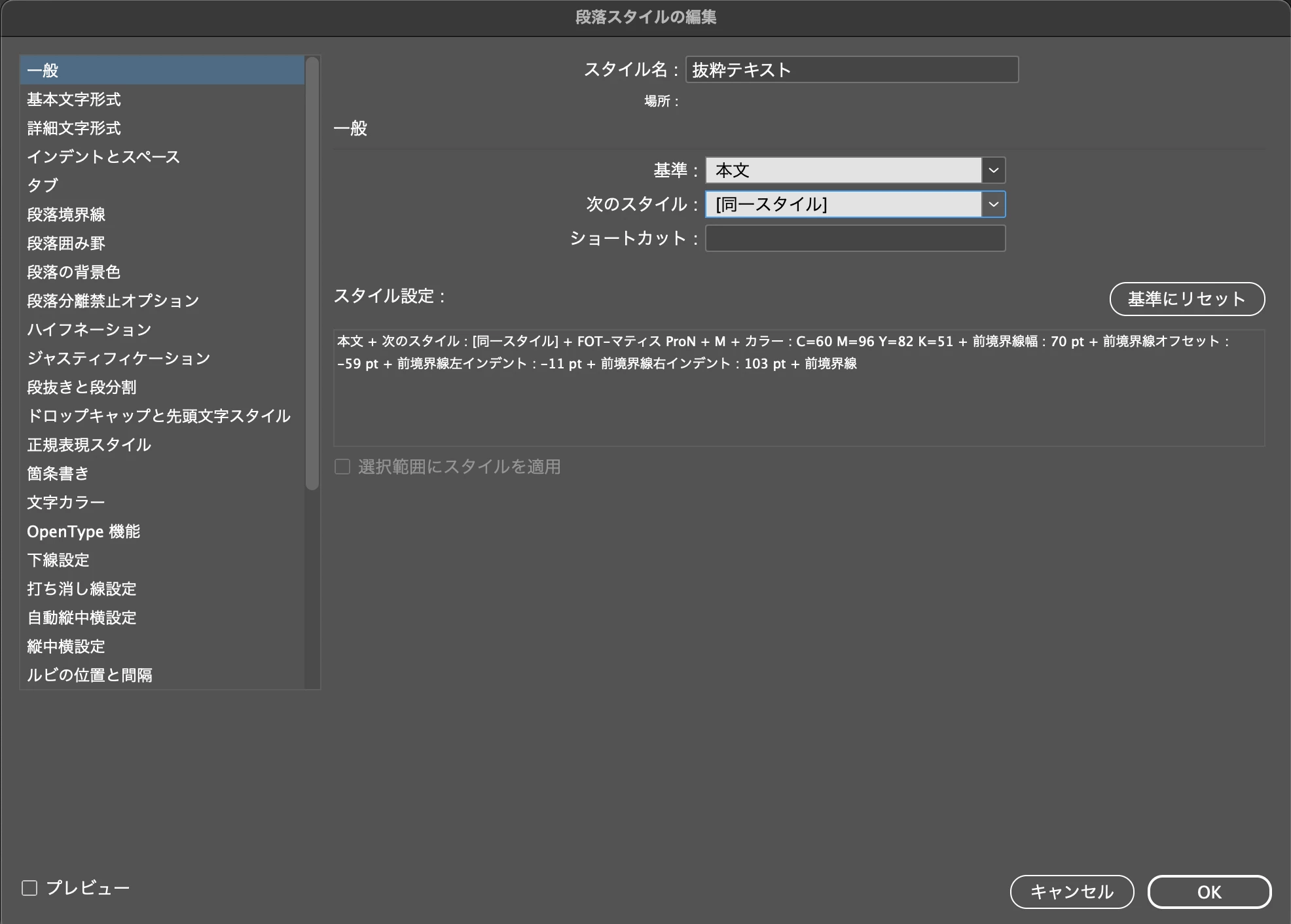Open the 詳細文字形式 category
This screenshot has width=1291, height=924.
click(74, 128)
